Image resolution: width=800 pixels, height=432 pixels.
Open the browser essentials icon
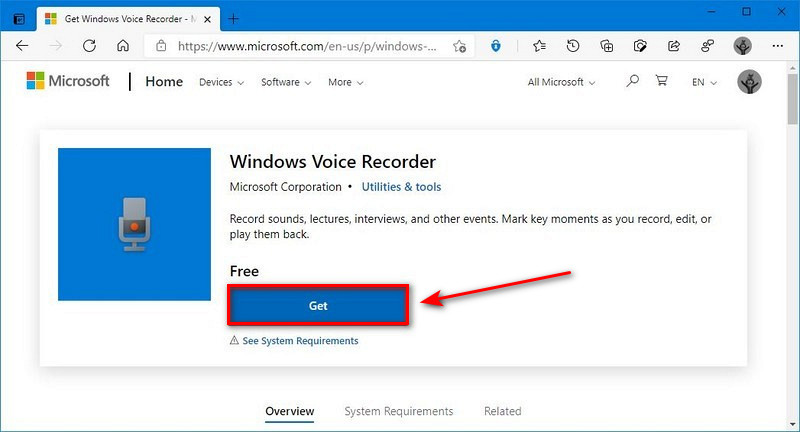click(x=640, y=46)
